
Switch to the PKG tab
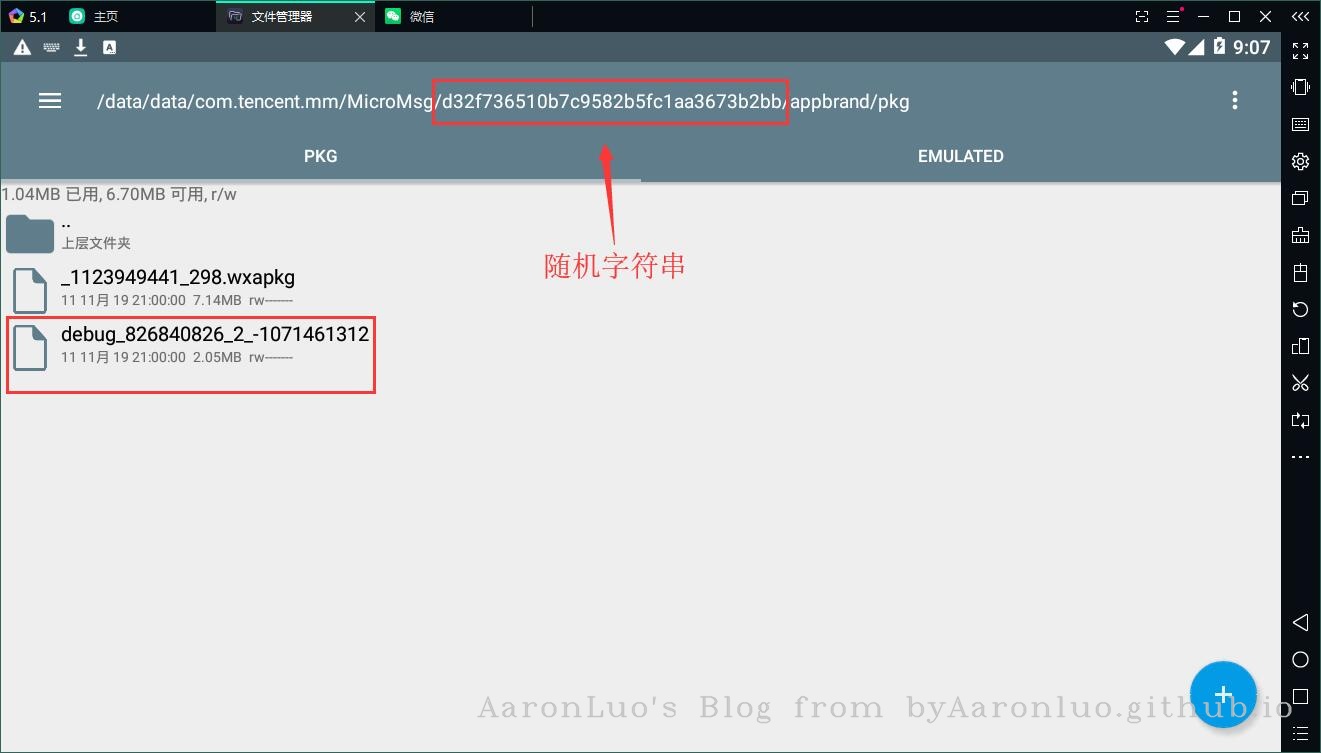[x=320, y=156]
